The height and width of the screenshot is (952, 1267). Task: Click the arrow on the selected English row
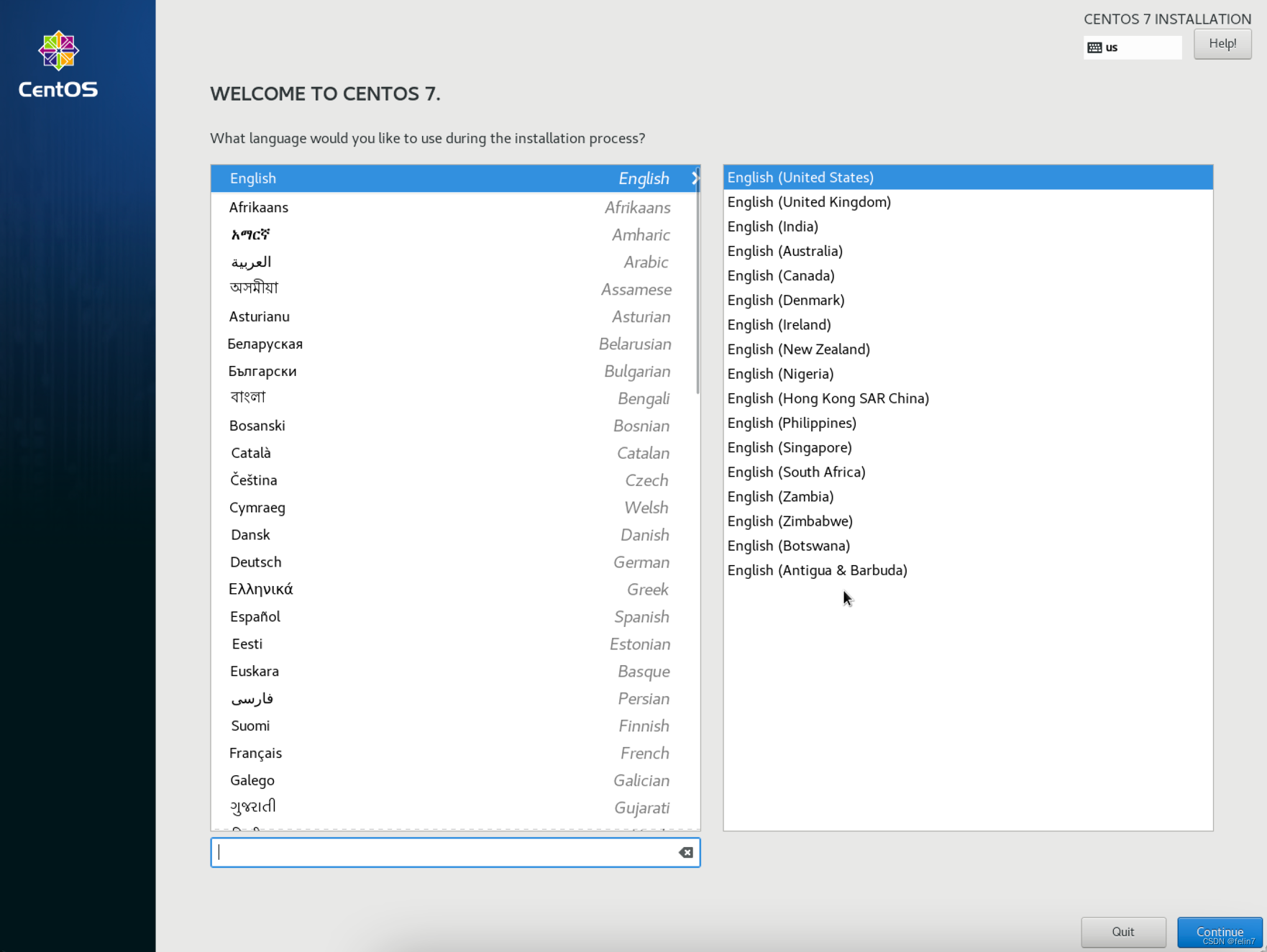[695, 178]
